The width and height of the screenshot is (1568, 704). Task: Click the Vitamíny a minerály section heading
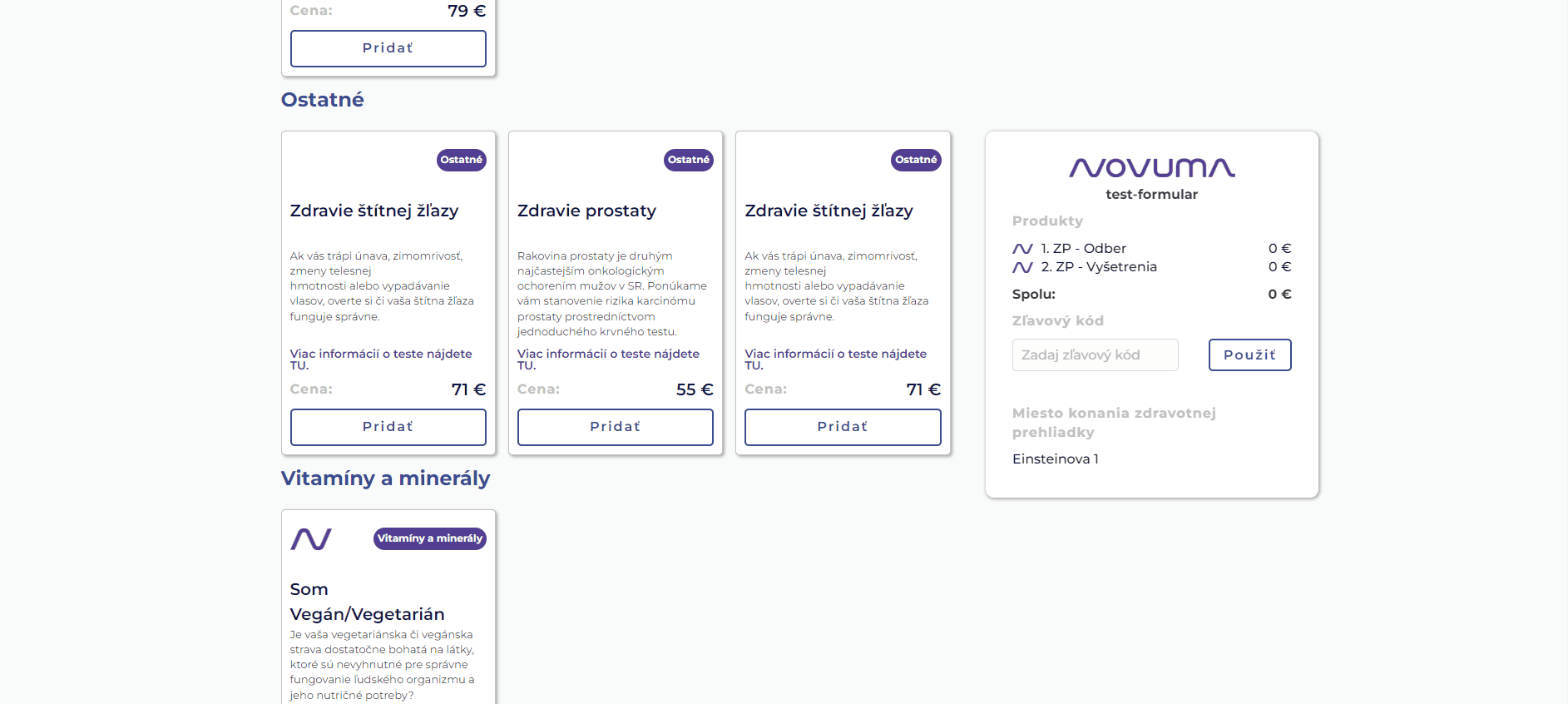[x=385, y=478]
